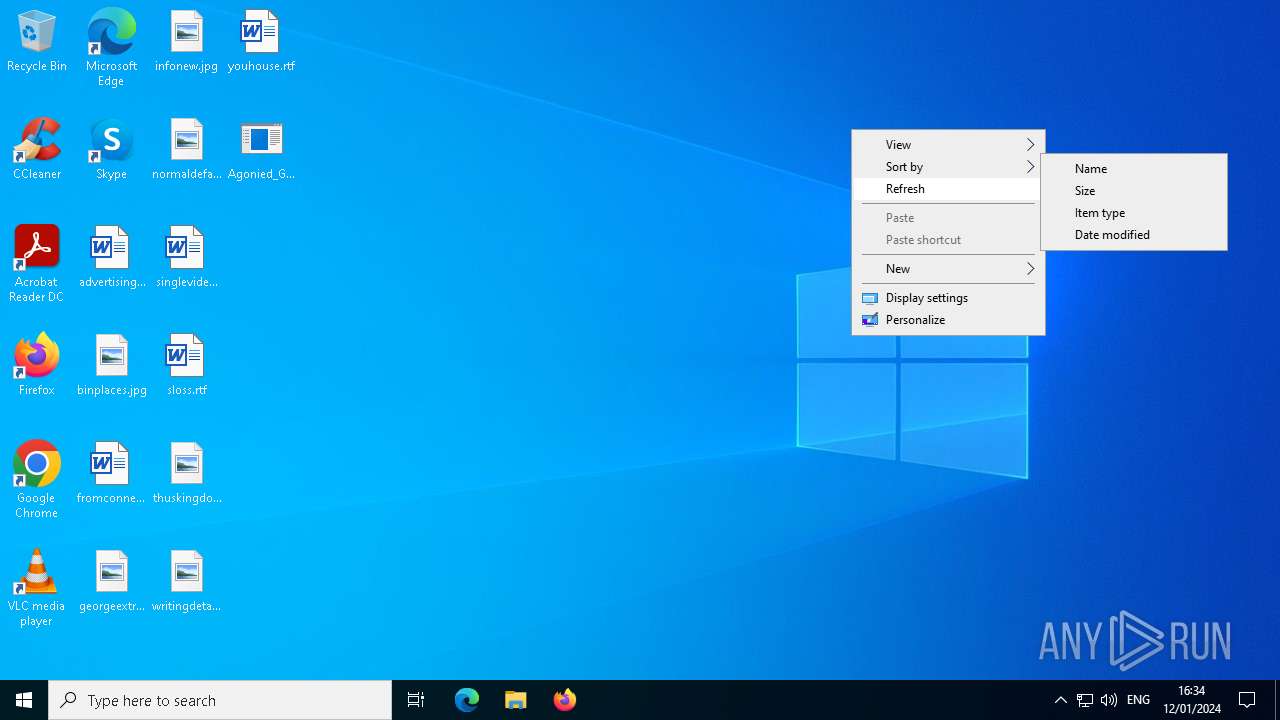Viewport: 1280px width, 720px height.
Task: Open Display settings from context menu
Action: [x=948, y=298]
